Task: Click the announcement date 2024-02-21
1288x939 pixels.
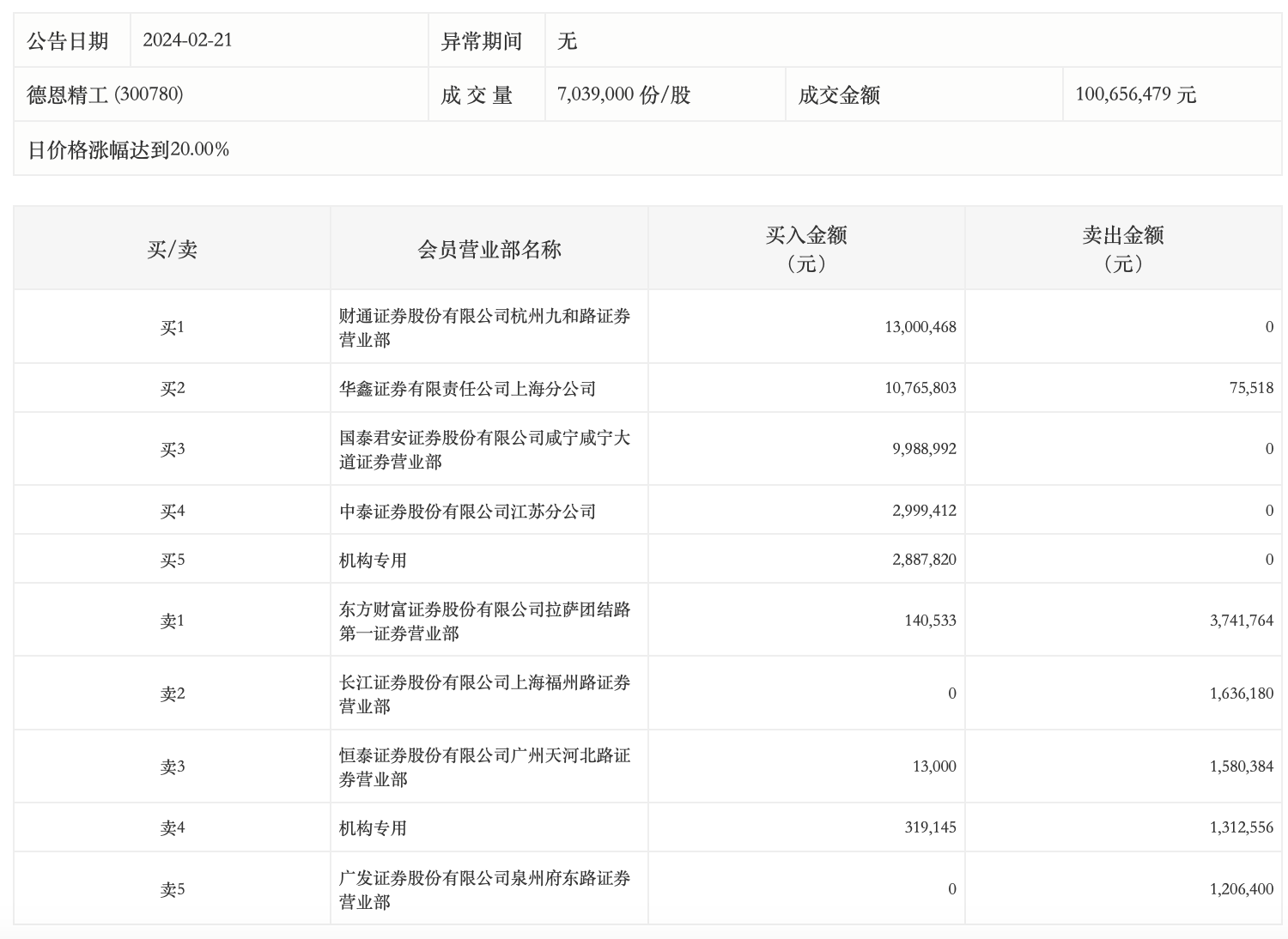Action: pos(187,40)
